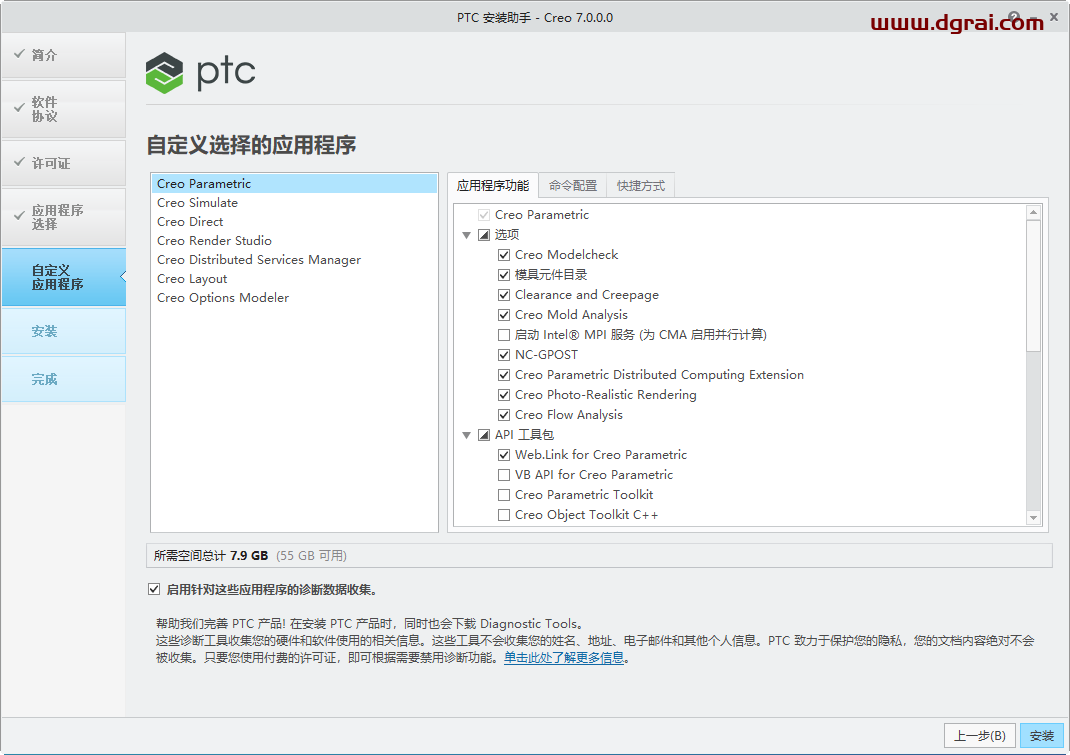Image resolution: width=1070 pixels, height=755 pixels.
Task: Select Creo Simulate in application list
Action: click(x=294, y=203)
